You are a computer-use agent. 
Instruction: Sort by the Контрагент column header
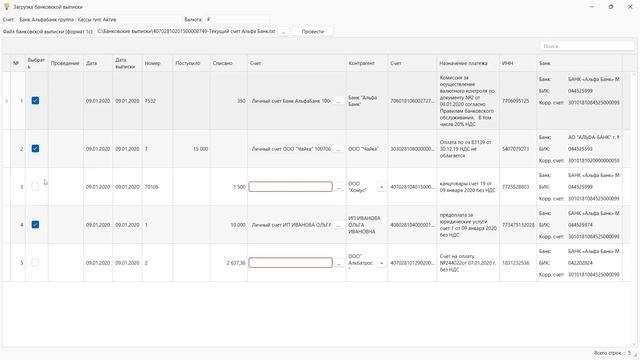pyautogui.click(x=367, y=63)
